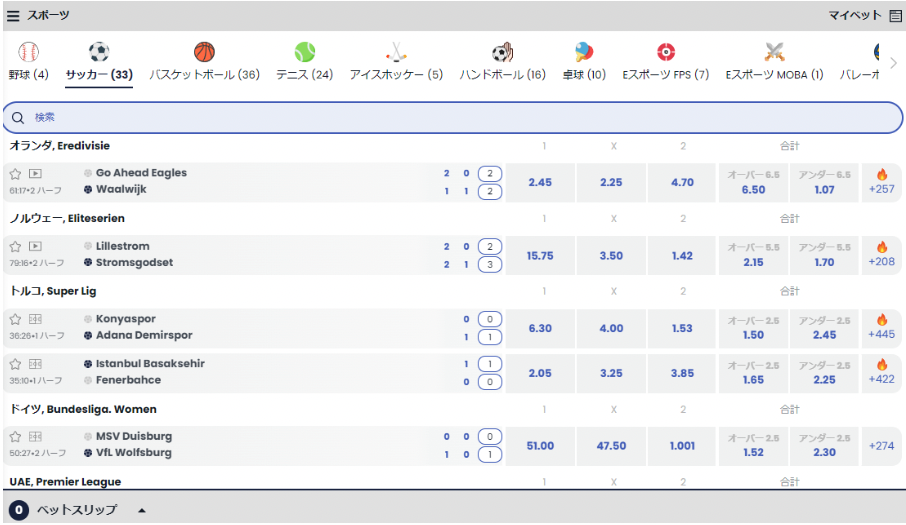906x525 pixels.
Task: Select the ice hockey アイスホッケー icon
Action: click(x=396, y=52)
